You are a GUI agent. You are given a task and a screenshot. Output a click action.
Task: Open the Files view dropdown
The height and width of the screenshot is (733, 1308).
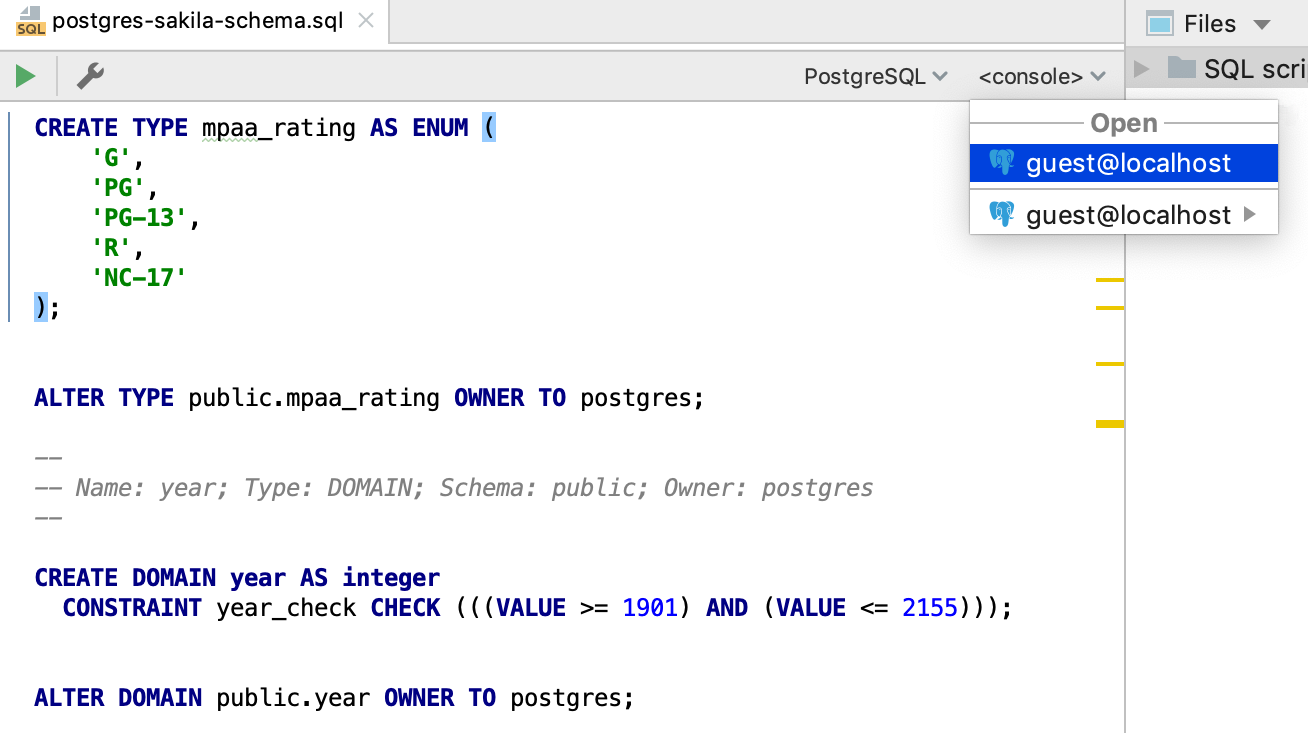click(1208, 24)
